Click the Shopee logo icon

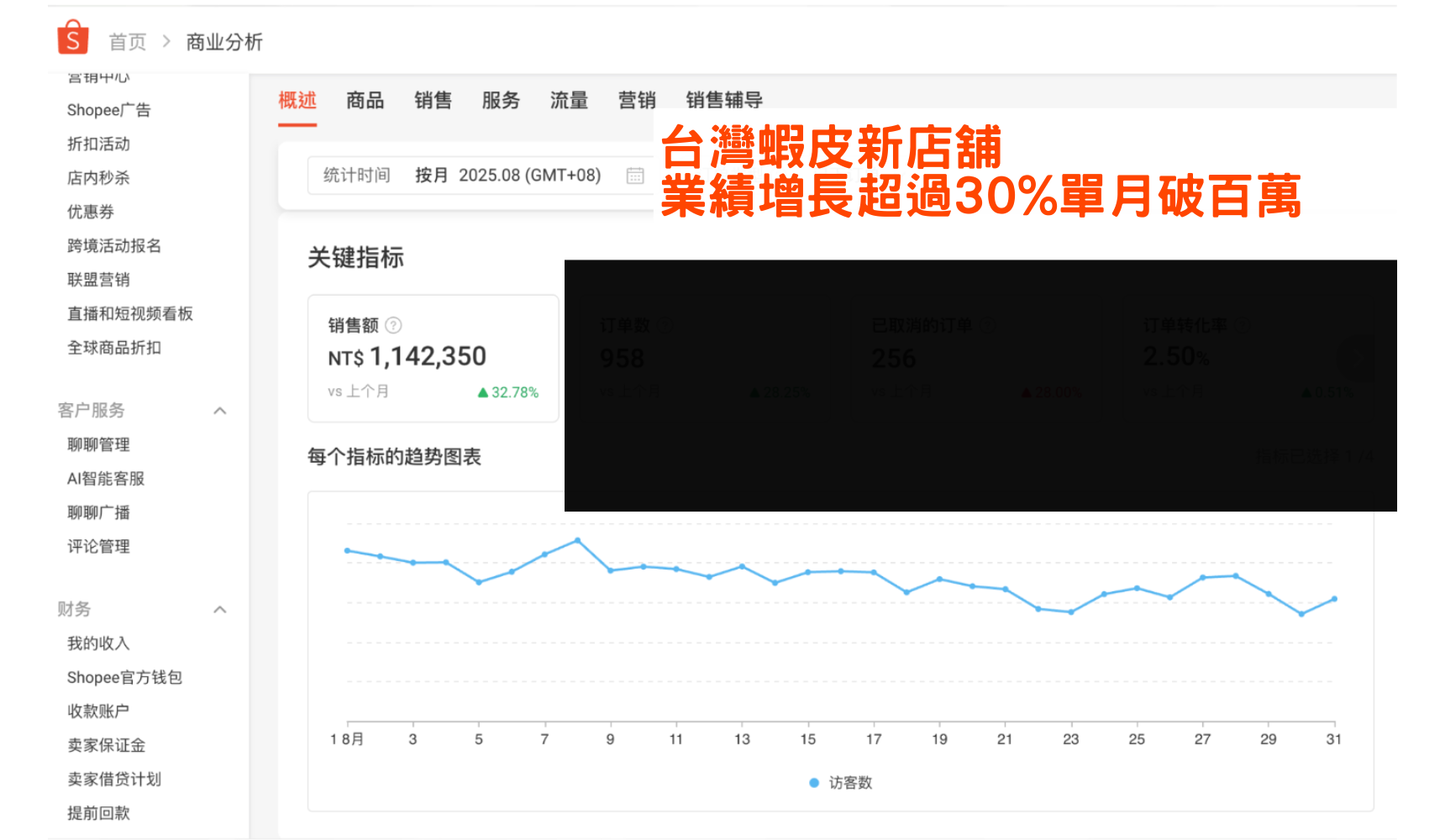[x=73, y=39]
